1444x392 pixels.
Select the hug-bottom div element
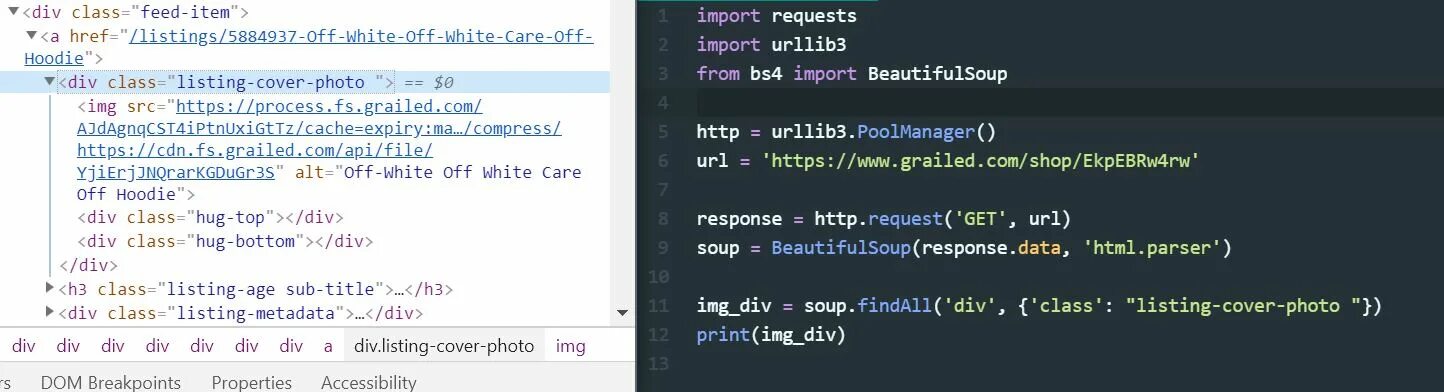[x=225, y=241]
